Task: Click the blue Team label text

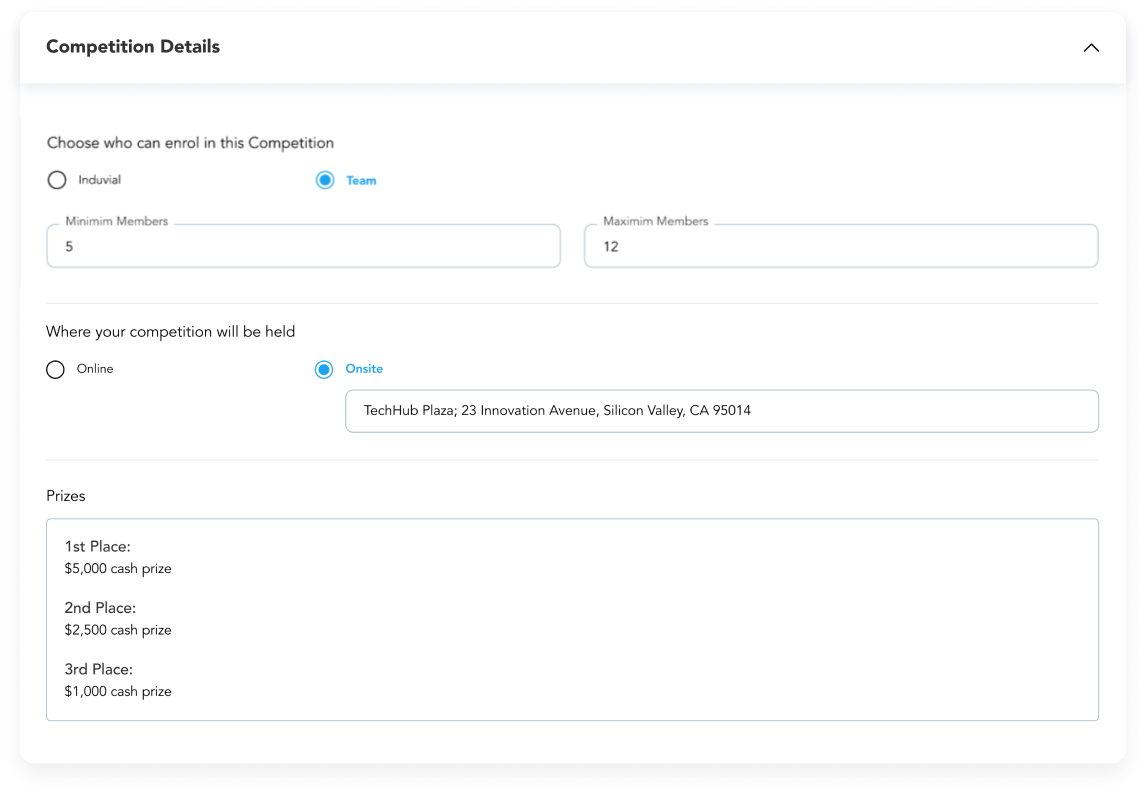Action: (361, 181)
